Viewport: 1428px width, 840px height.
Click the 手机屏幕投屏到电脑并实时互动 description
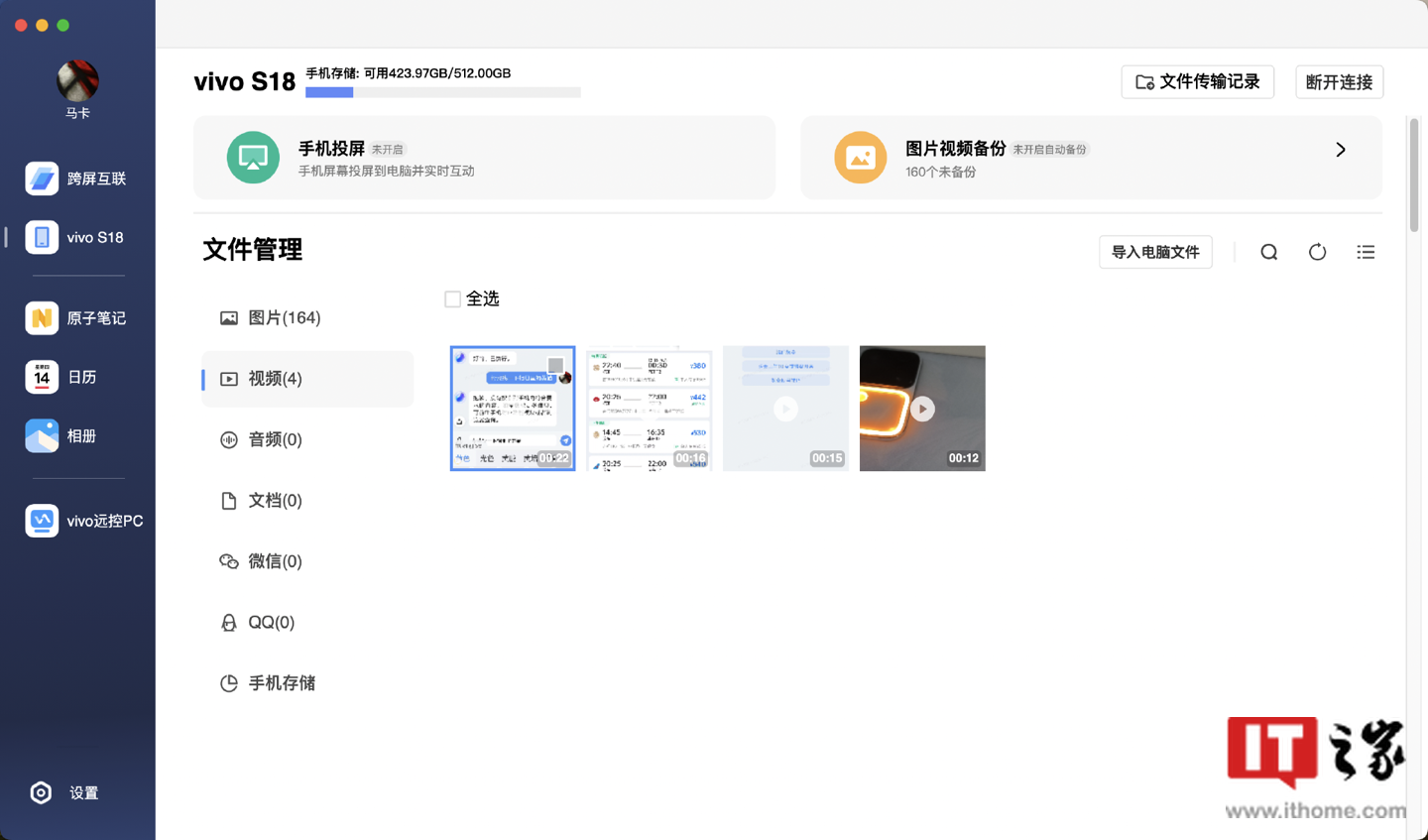(x=387, y=172)
